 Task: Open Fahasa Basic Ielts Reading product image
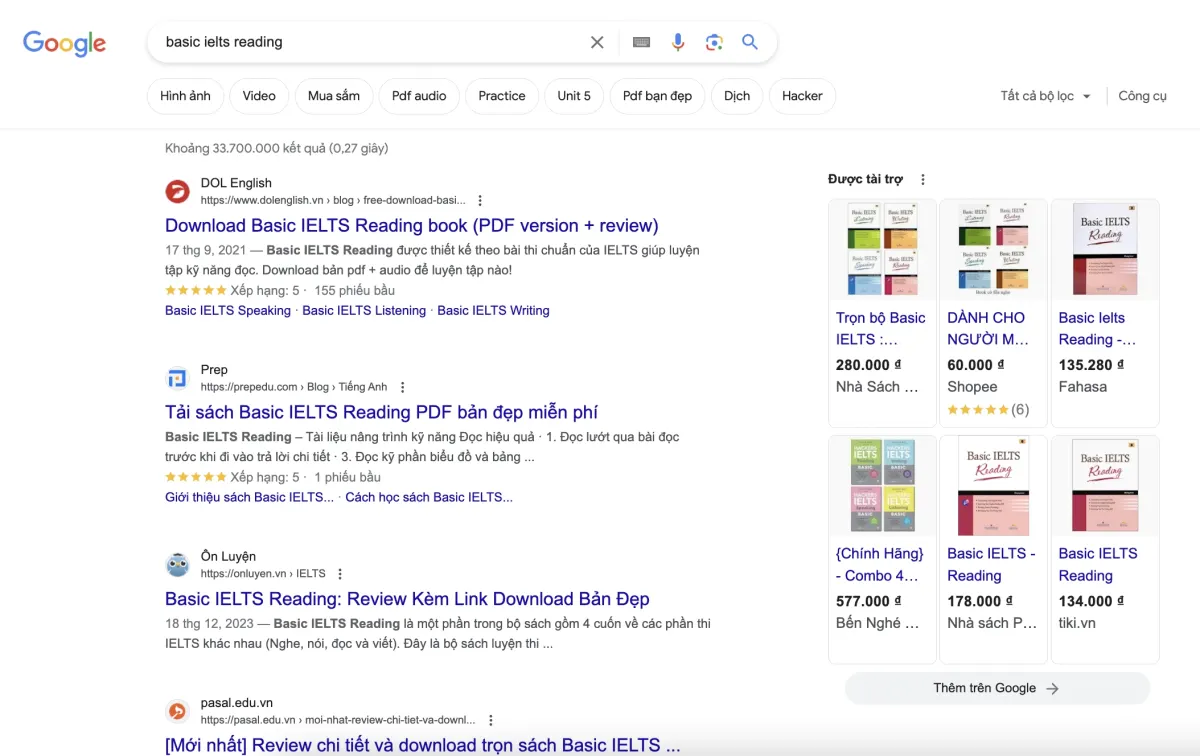pyautogui.click(x=1105, y=249)
